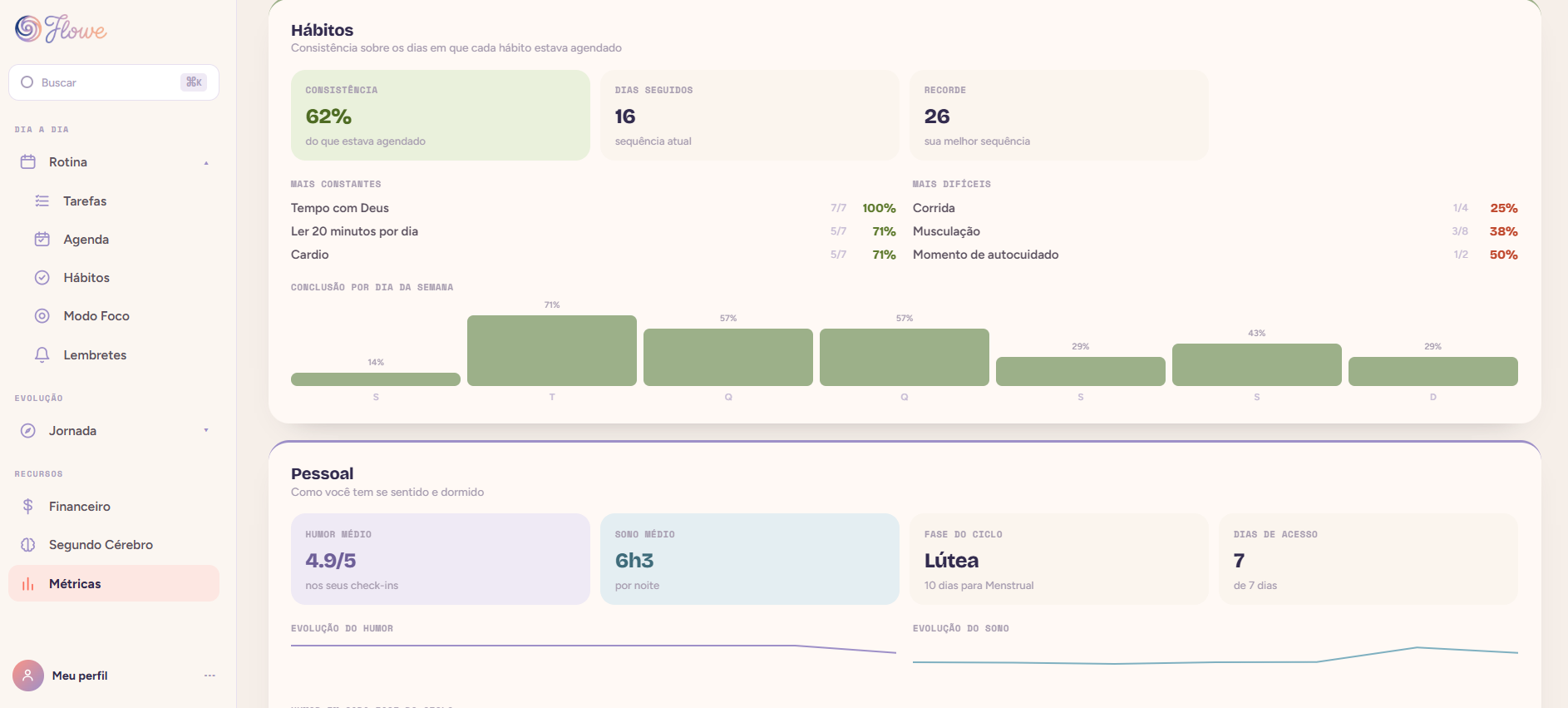1568x708 pixels.
Task: Click the Jornada compass icon
Action: point(28,431)
